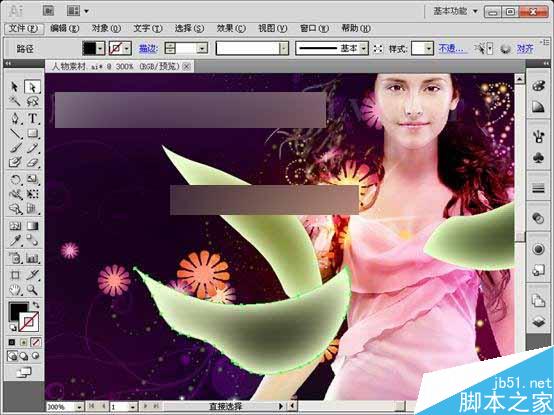The image size is (554, 415).
Task: Click the large Fill color swatch in tools
Action: click(18, 311)
